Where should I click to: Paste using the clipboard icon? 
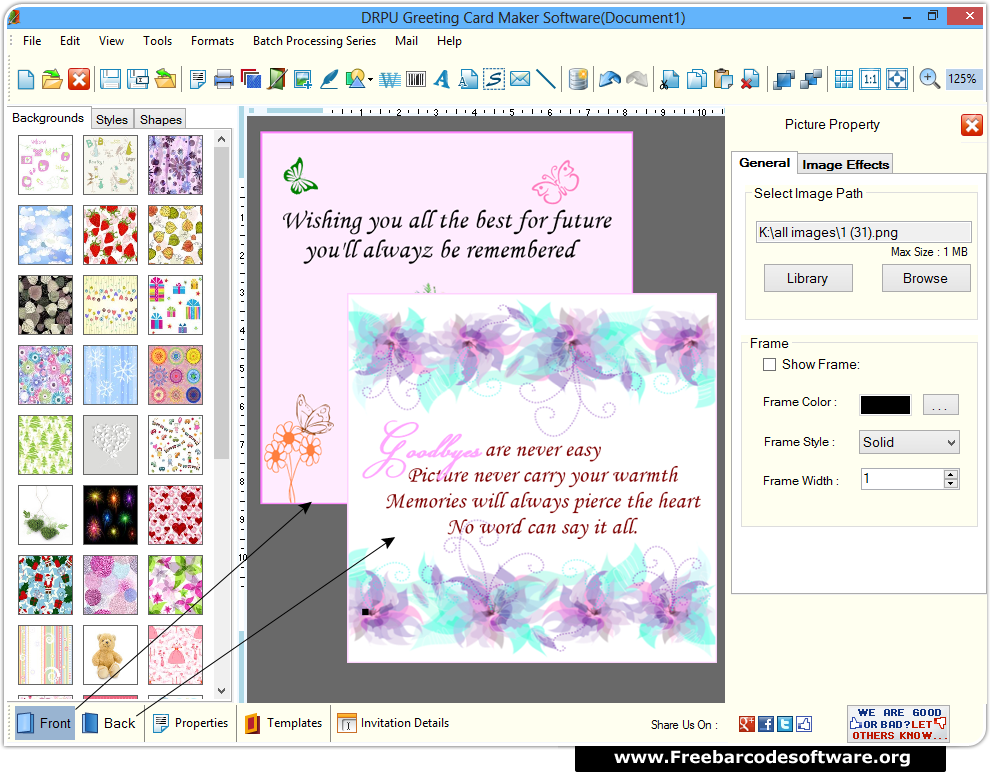tap(723, 80)
